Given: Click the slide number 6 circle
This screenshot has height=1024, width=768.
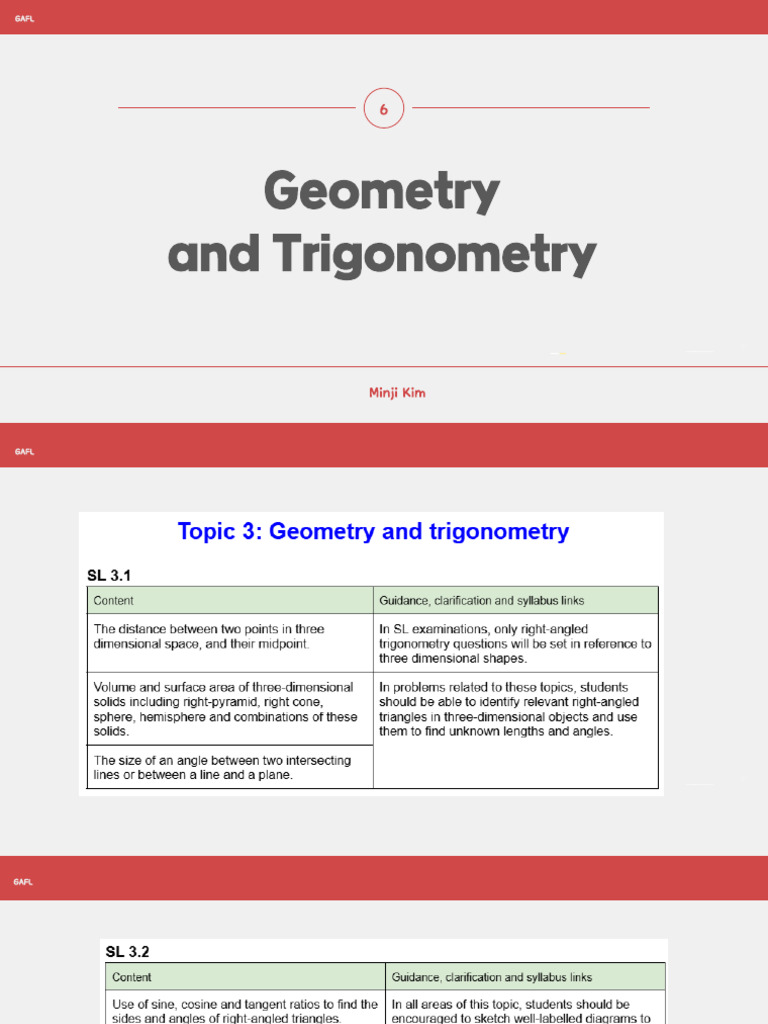Looking at the screenshot, I should pos(383,108).
